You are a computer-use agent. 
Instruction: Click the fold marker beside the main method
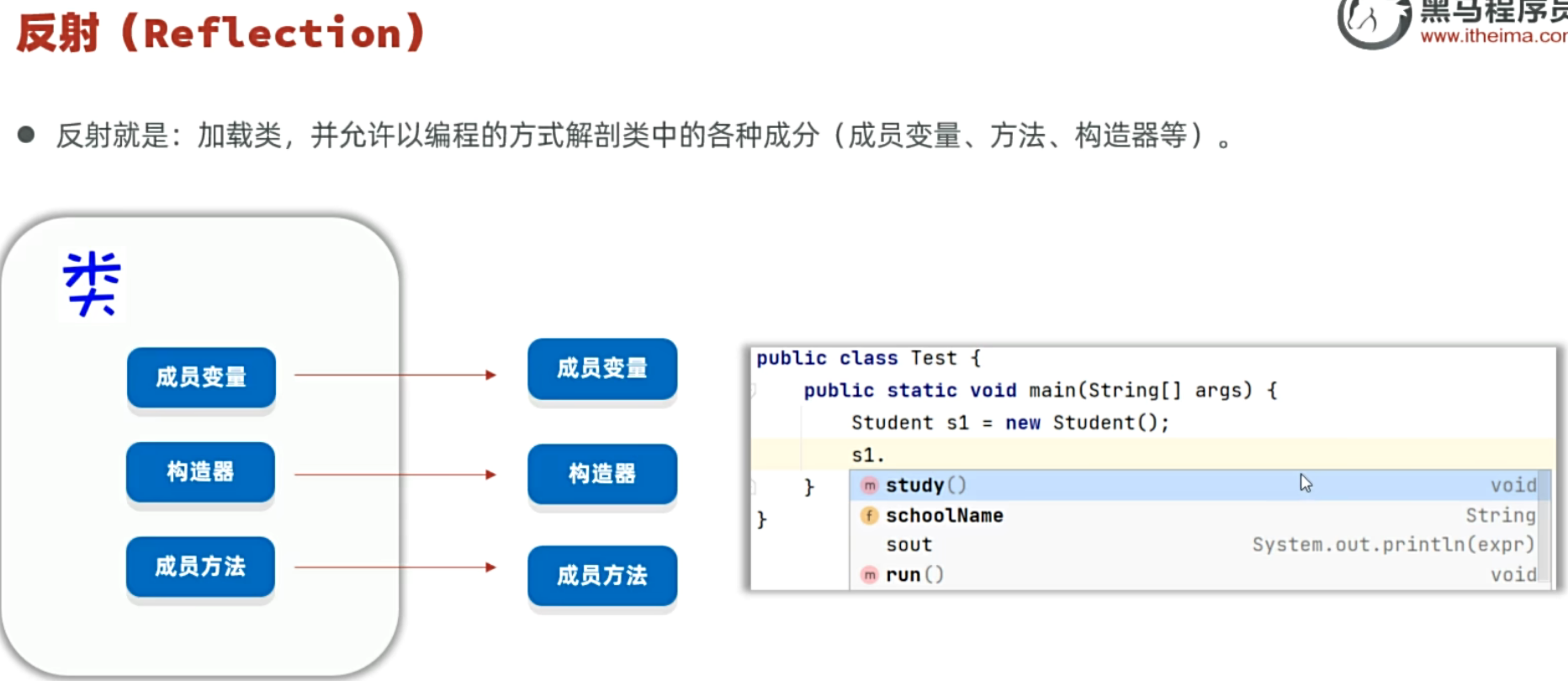click(754, 390)
